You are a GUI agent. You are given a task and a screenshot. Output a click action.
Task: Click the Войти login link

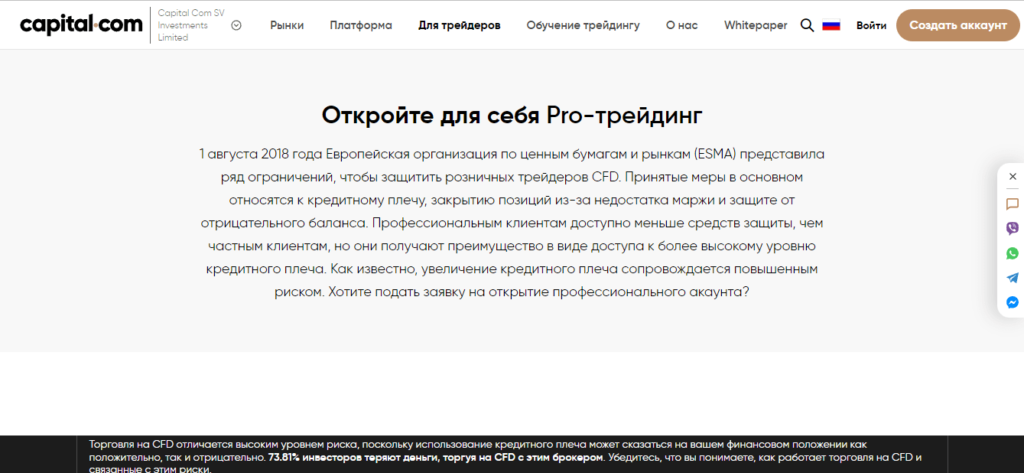pos(871,25)
